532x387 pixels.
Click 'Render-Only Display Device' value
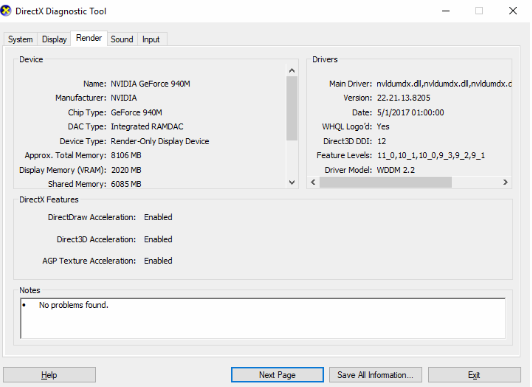coord(160,141)
